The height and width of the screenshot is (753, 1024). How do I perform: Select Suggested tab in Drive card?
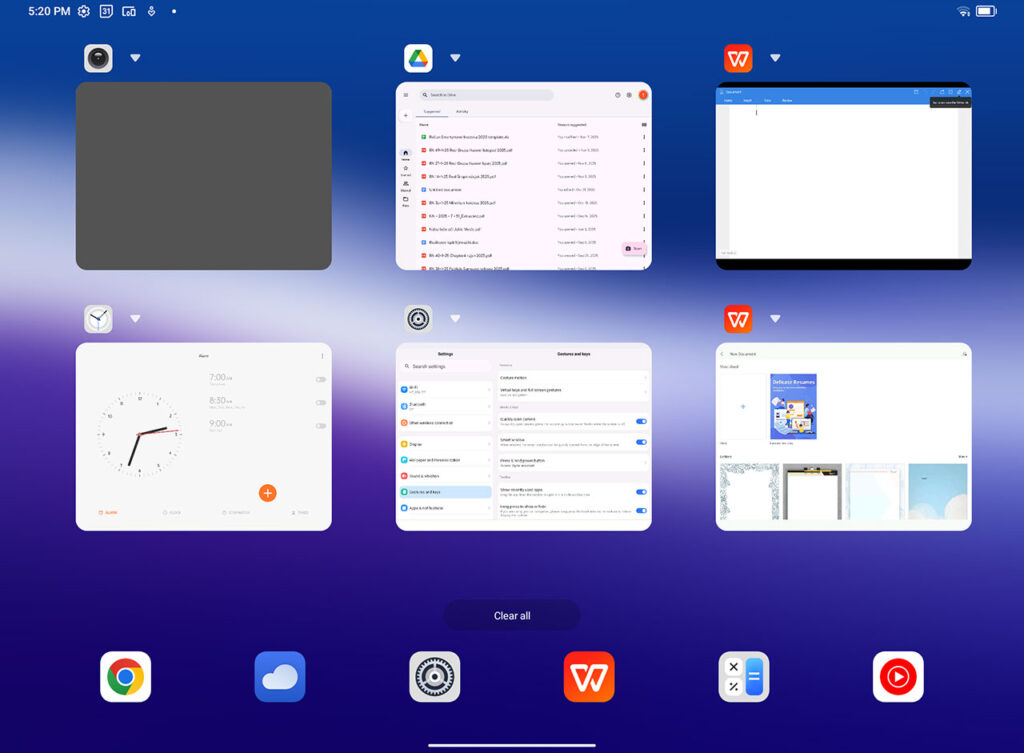432,112
